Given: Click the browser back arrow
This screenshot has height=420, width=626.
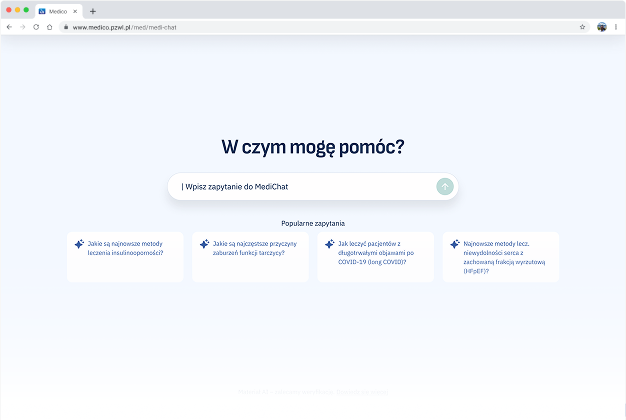Looking at the screenshot, I should click(x=10, y=27).
